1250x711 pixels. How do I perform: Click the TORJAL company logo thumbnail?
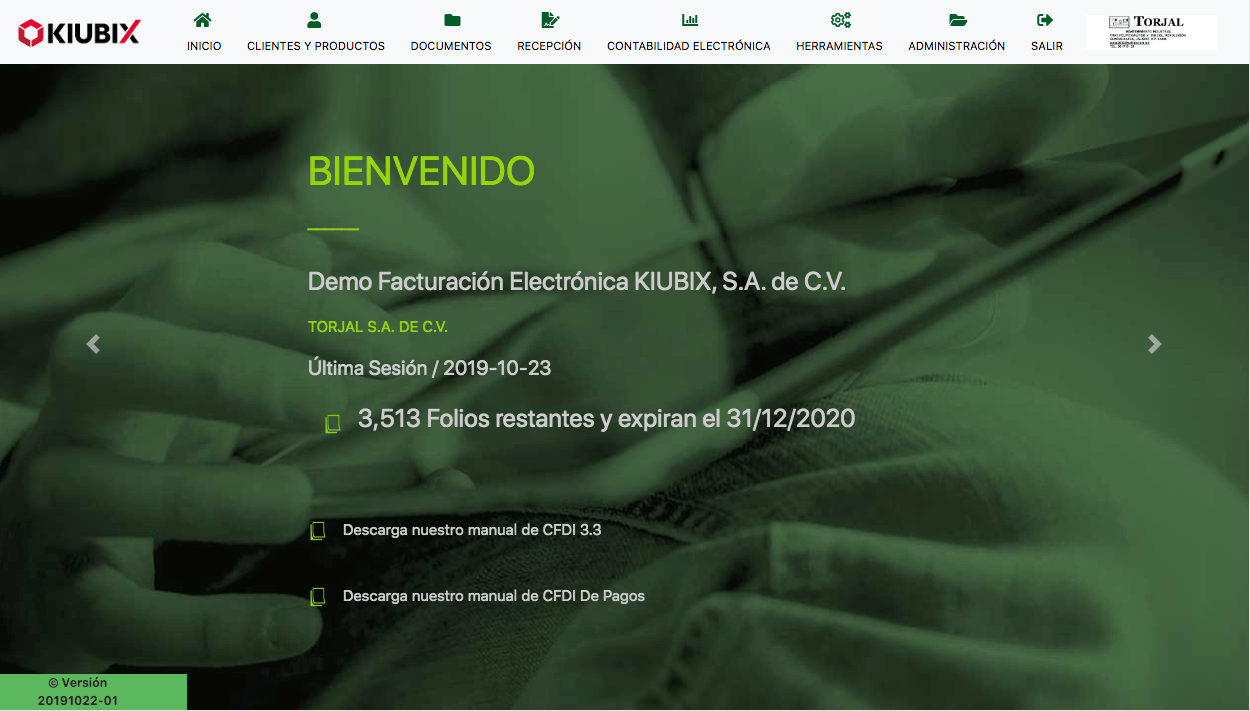point(1151,32)
